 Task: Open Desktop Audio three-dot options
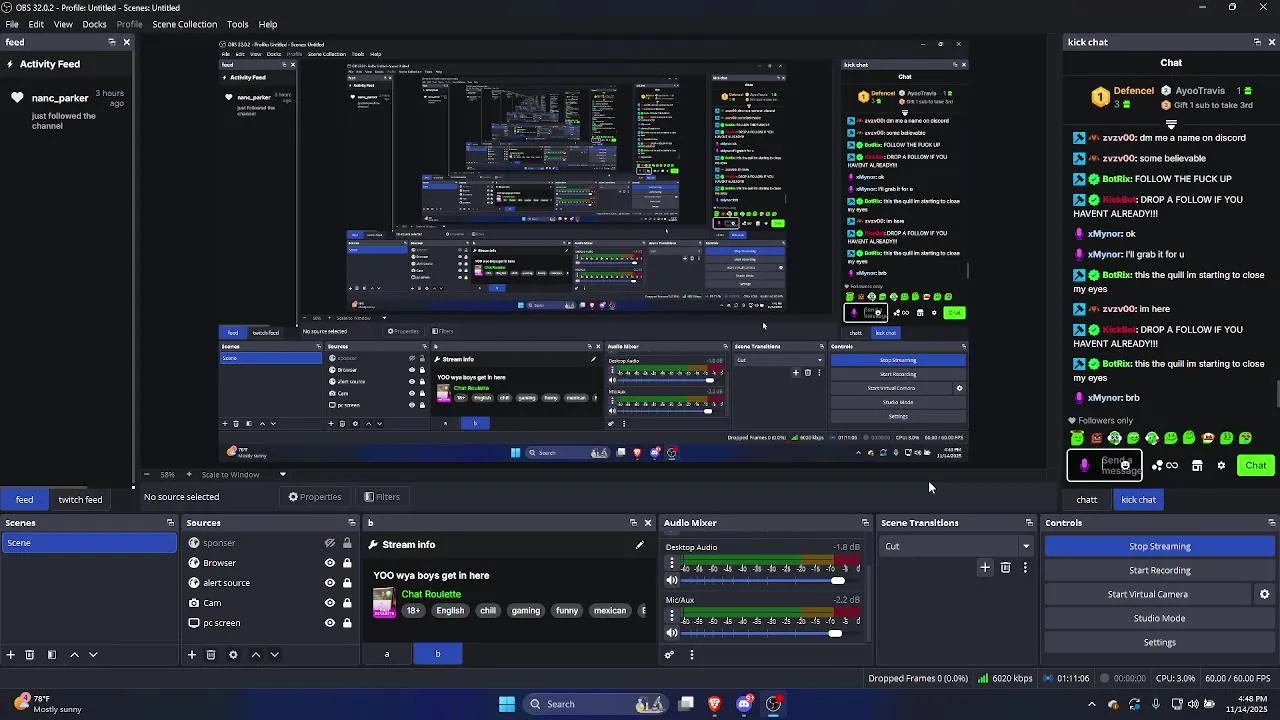click(672, 564)
